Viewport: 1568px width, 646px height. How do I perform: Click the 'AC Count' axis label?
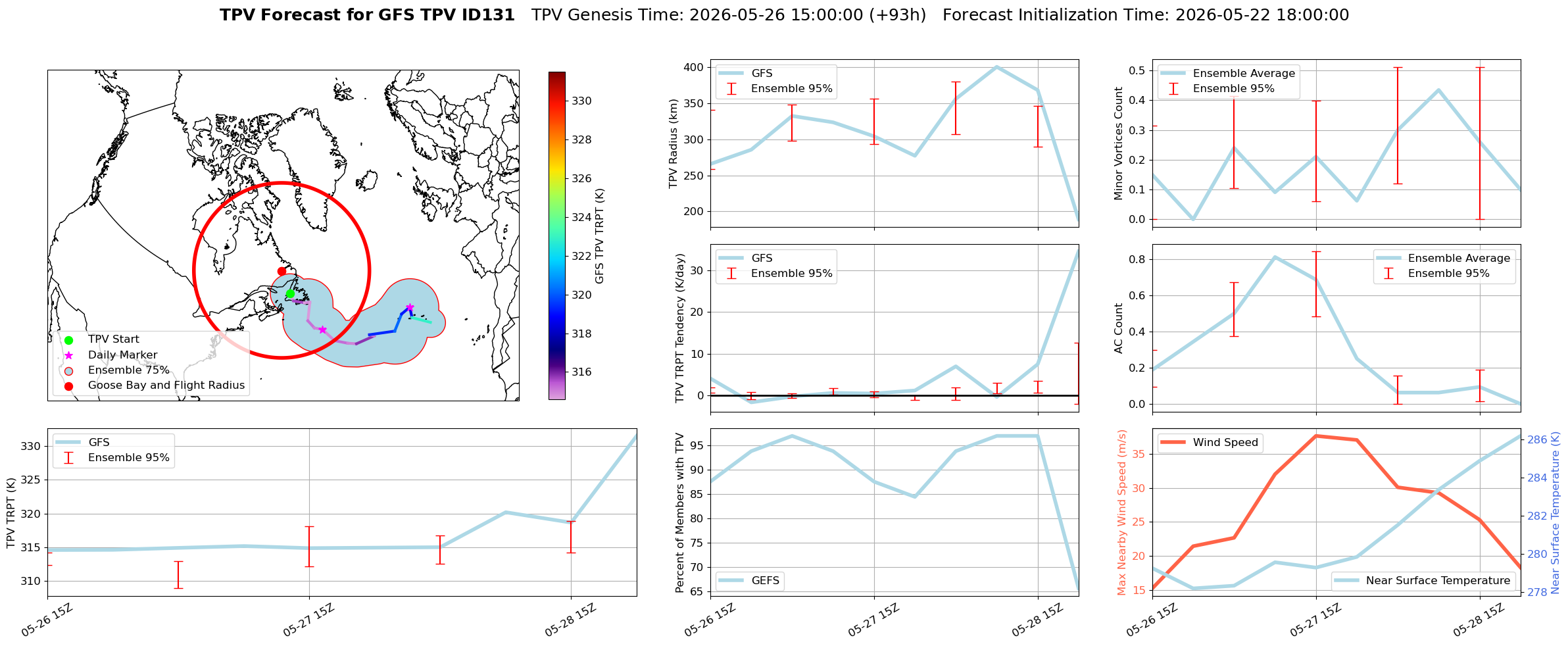click(x=1118, y=328)
